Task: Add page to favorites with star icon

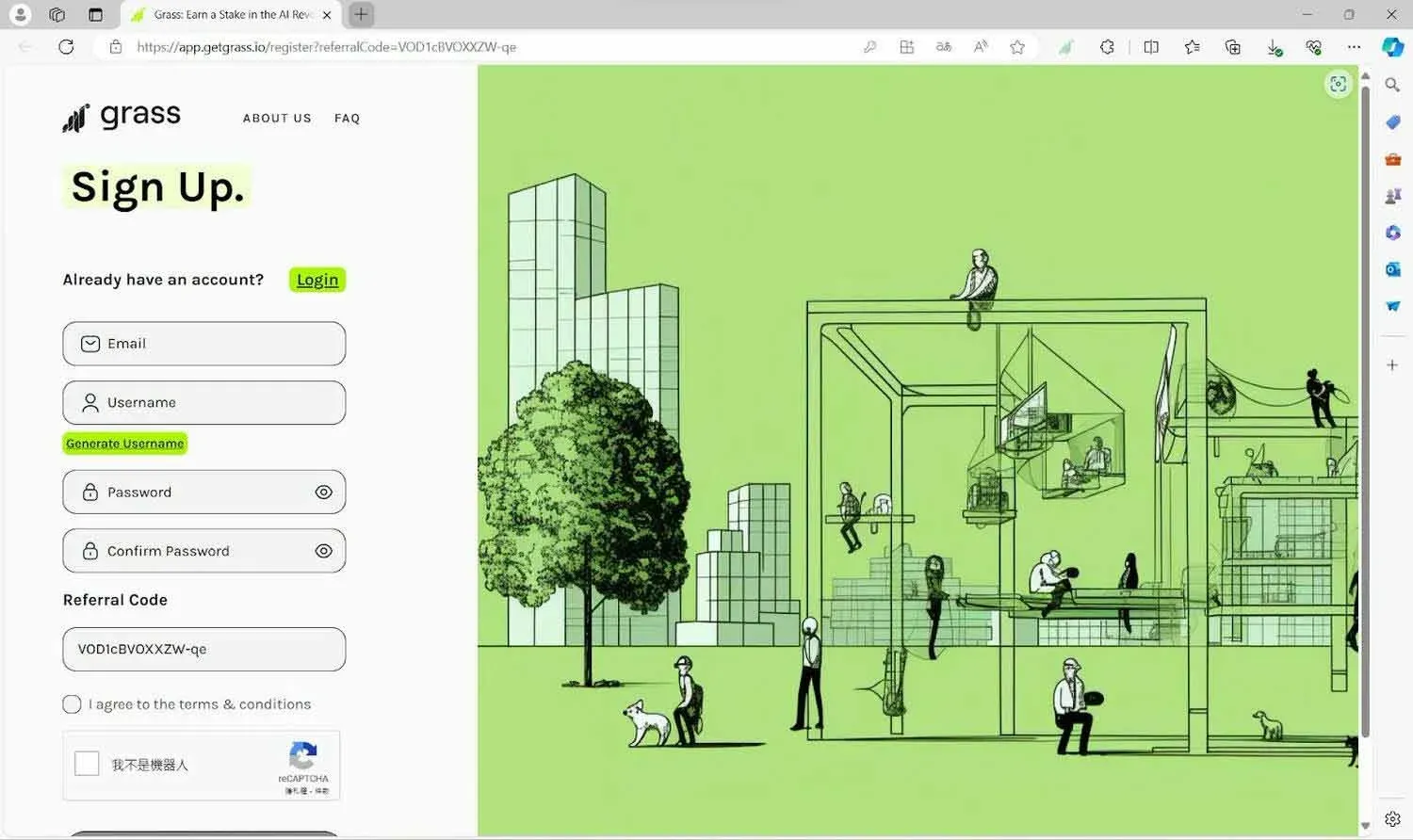Action: 1017,46
